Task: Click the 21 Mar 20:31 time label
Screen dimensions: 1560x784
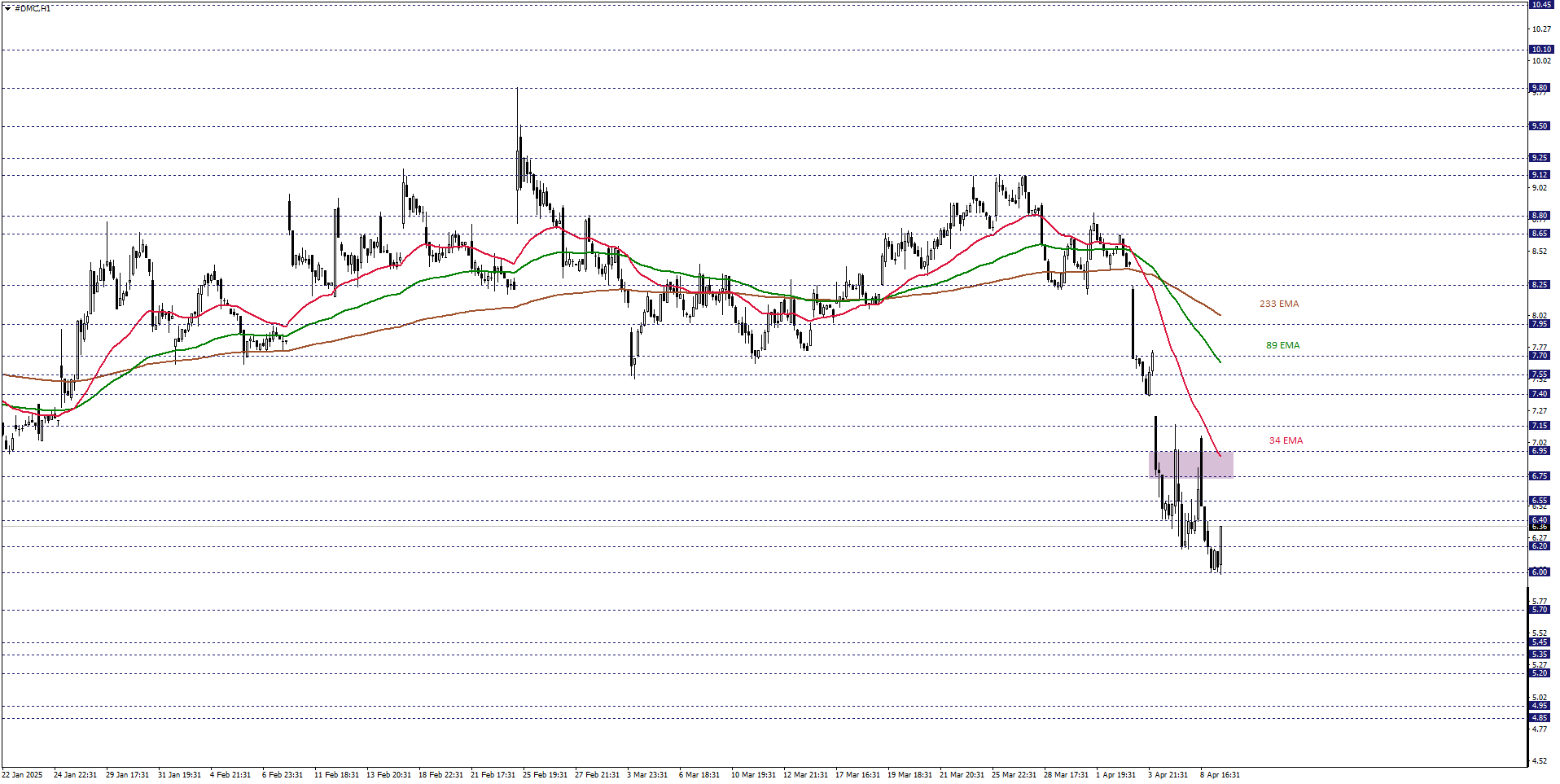Action: pos(962,775)
